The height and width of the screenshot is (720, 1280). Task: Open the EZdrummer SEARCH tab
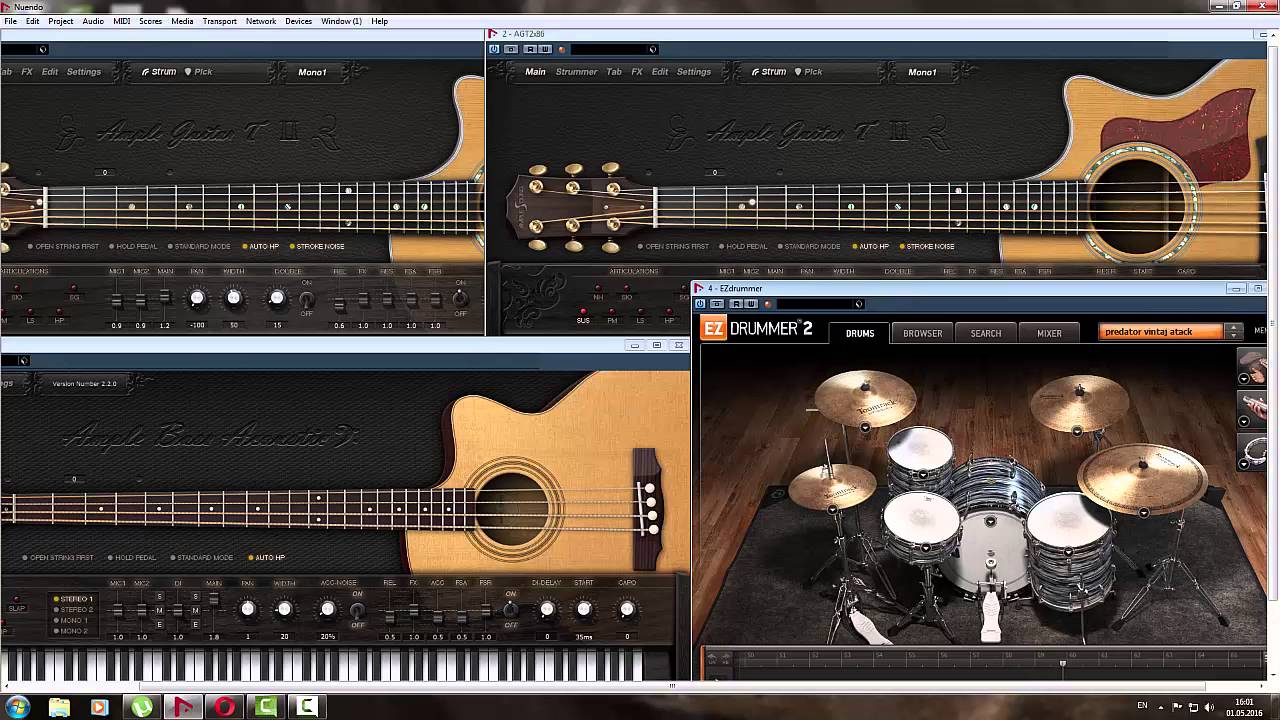[985, 333]
